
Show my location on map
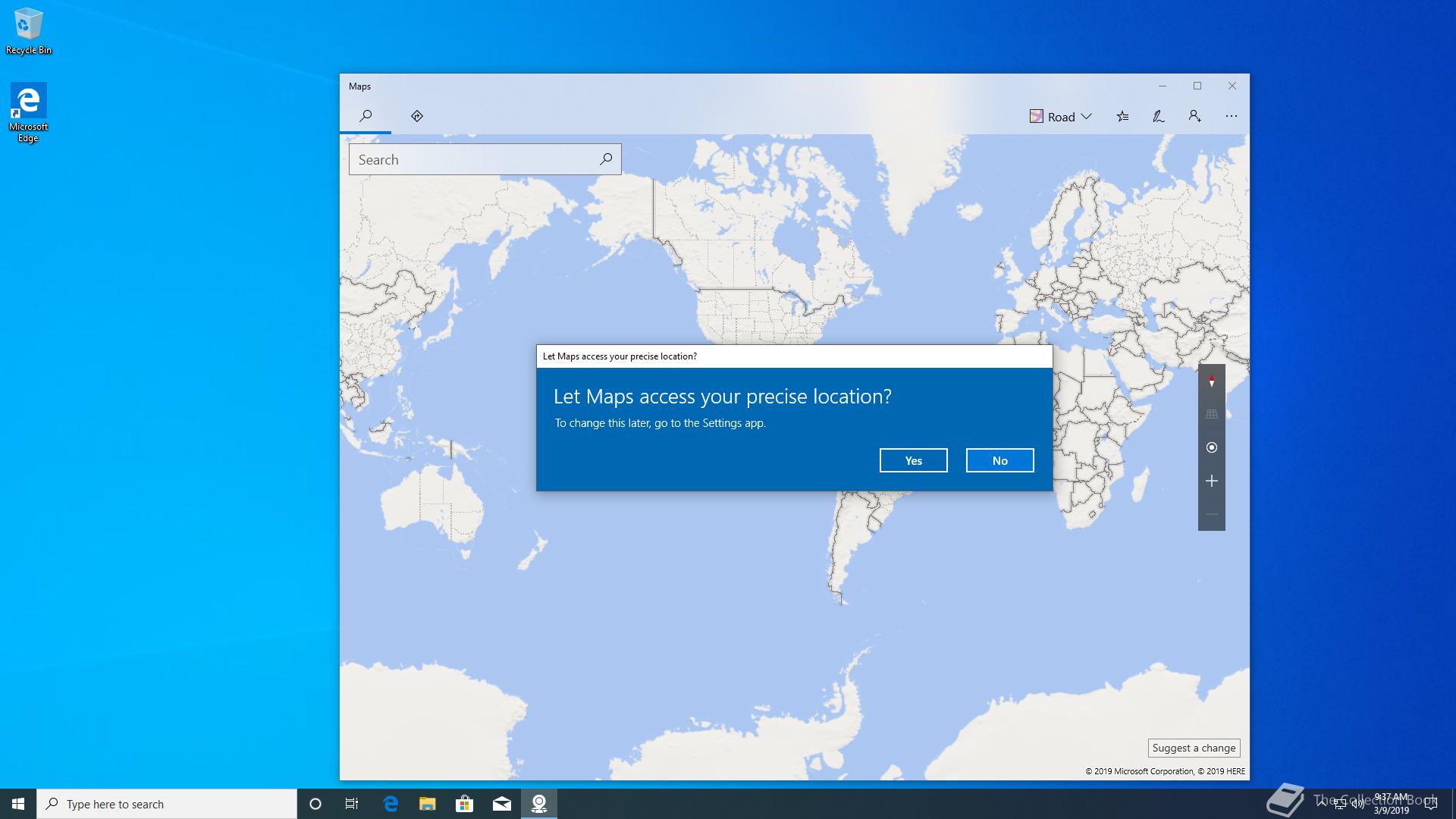click(1211, 447)
